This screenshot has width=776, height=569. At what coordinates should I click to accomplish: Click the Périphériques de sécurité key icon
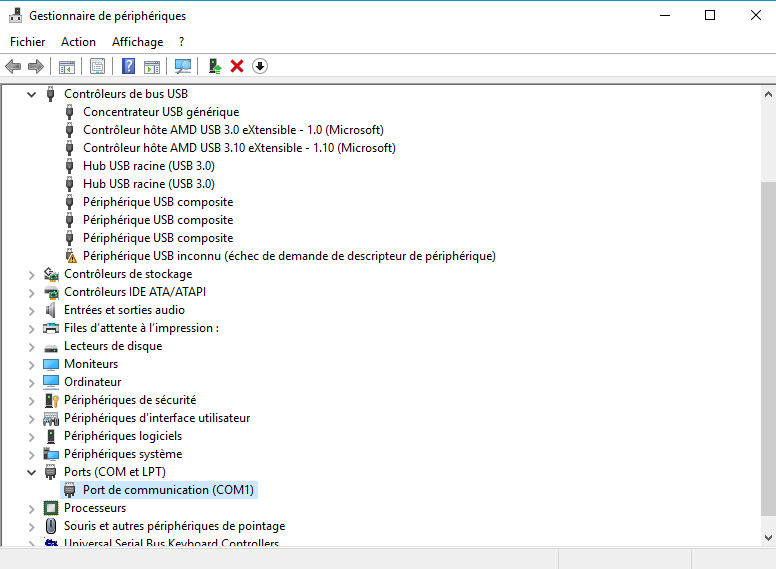(x=51, y=400)
